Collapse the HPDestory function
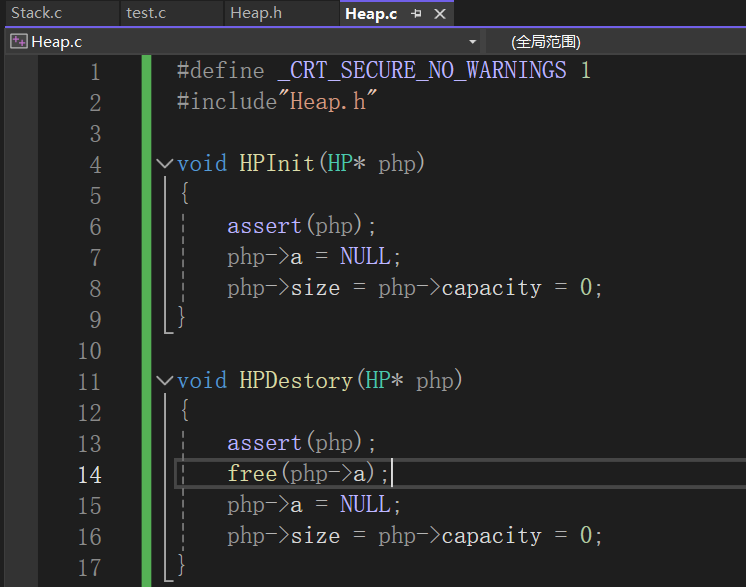 point(165,381)
